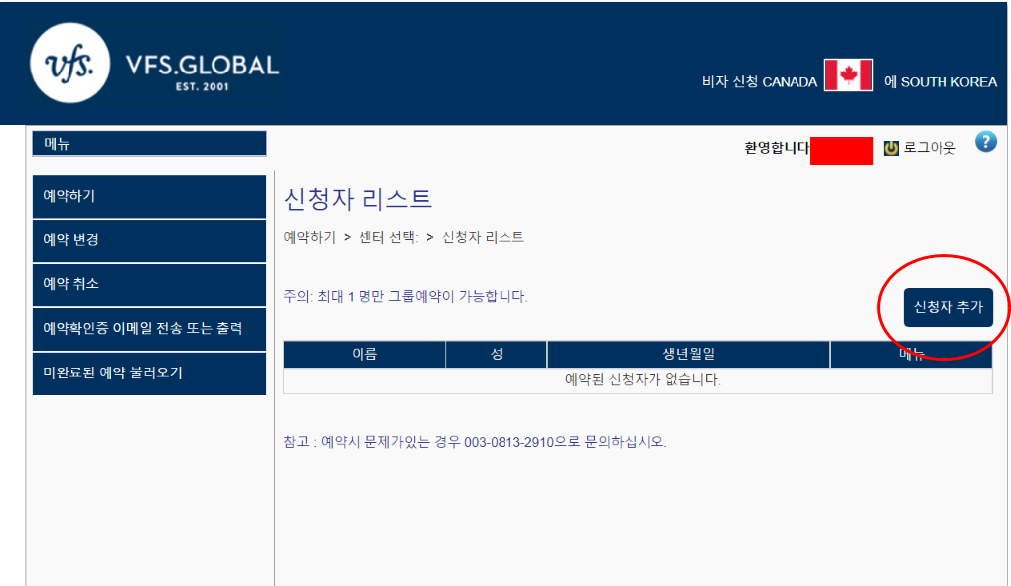1011x586 pixels.
Task: Open 예약하기 in the side menu
Action: [x=150, y=196]
